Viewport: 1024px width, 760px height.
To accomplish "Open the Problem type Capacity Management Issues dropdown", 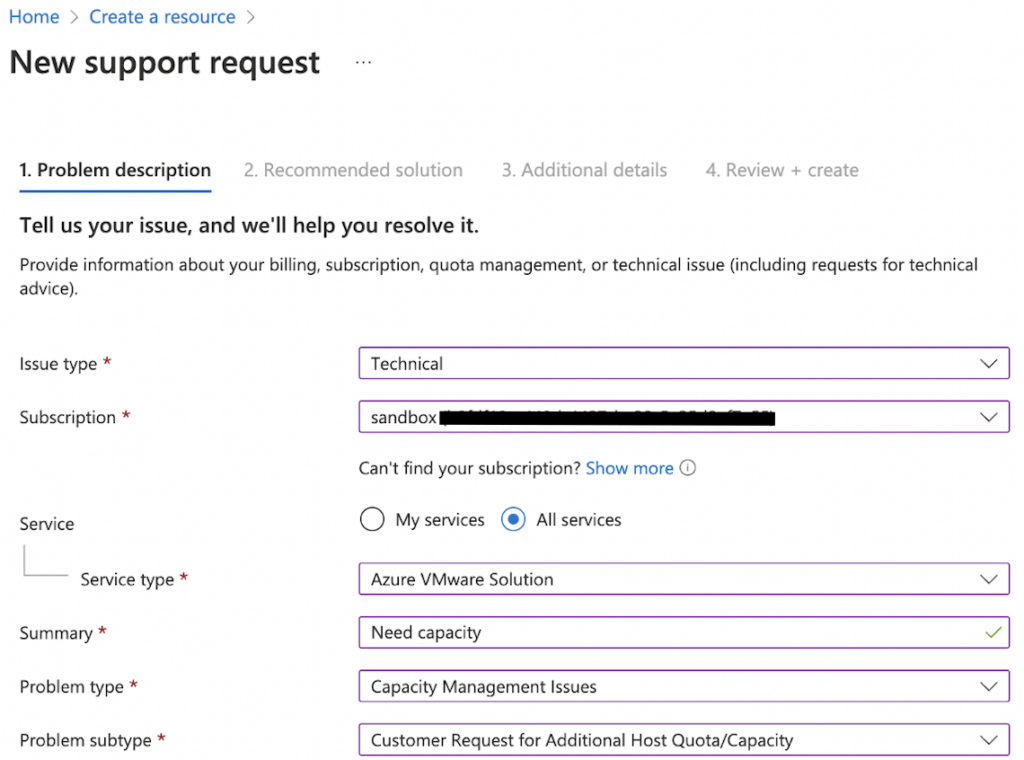I will click(x=670, y=687).
